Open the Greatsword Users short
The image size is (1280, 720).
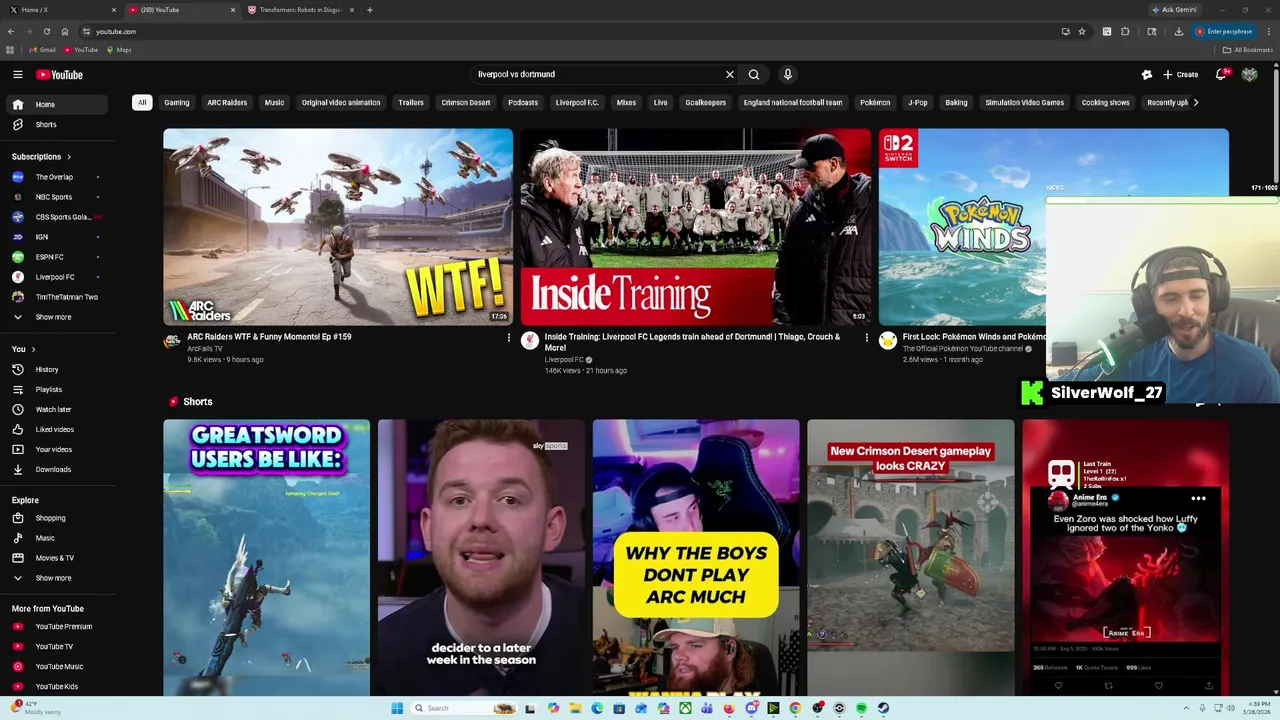tap(267, 557)
